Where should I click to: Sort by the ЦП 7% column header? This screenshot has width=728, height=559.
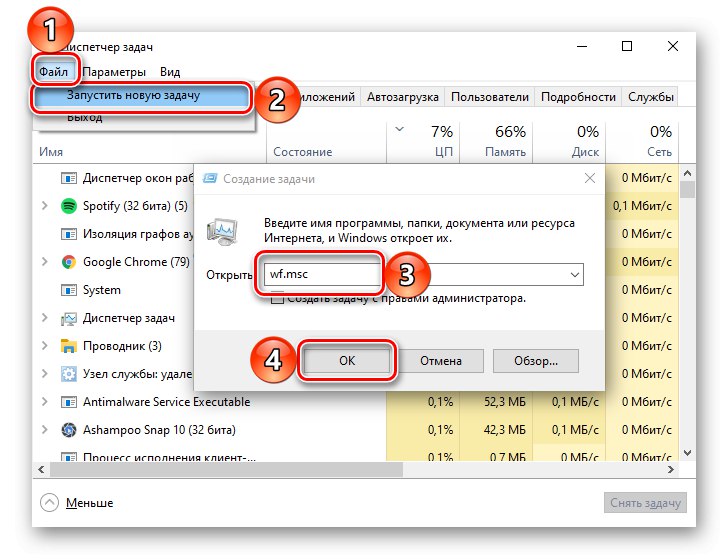pos(423,143)
